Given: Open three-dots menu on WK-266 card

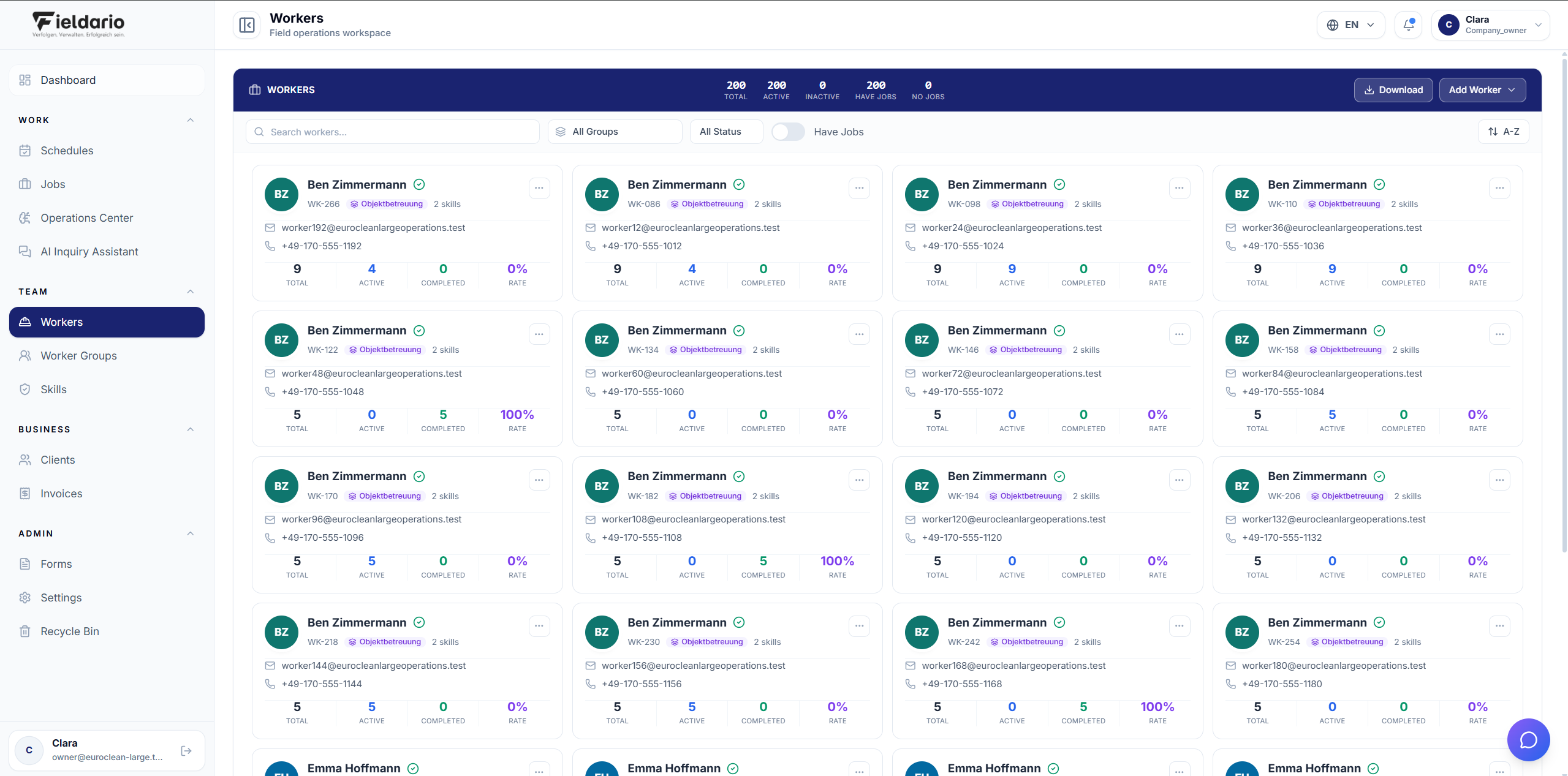Looking at the screenshot, I should click(x=539, y=188).
